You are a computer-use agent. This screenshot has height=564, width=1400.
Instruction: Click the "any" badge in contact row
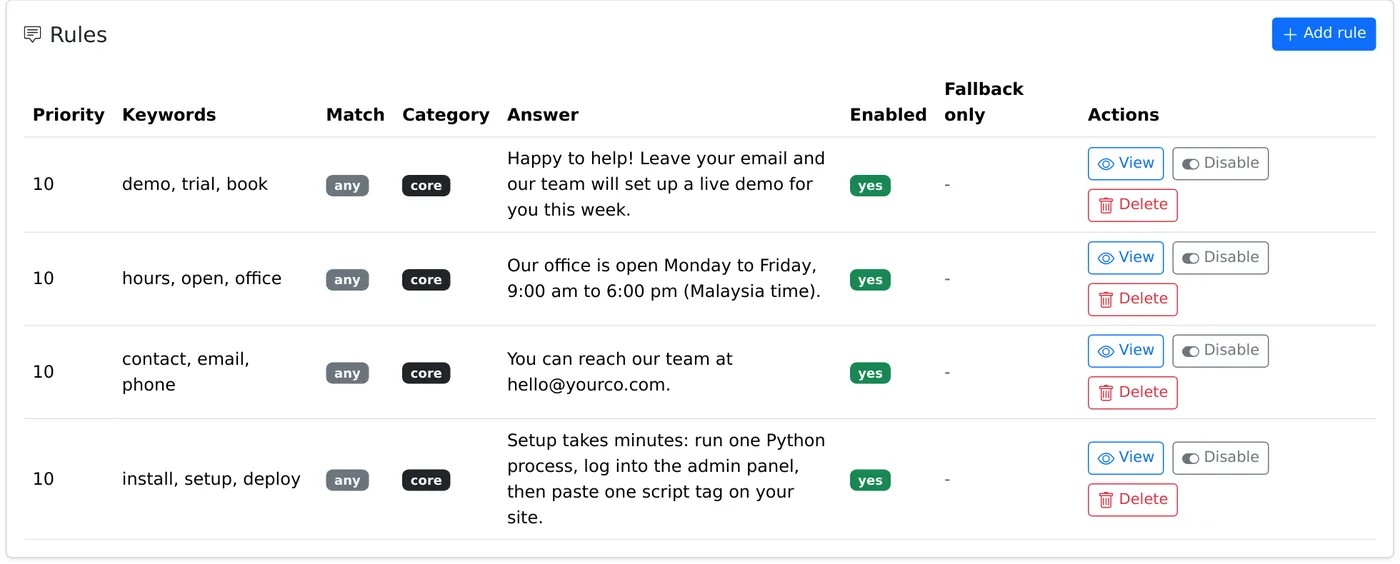click(x=347, y=373)
